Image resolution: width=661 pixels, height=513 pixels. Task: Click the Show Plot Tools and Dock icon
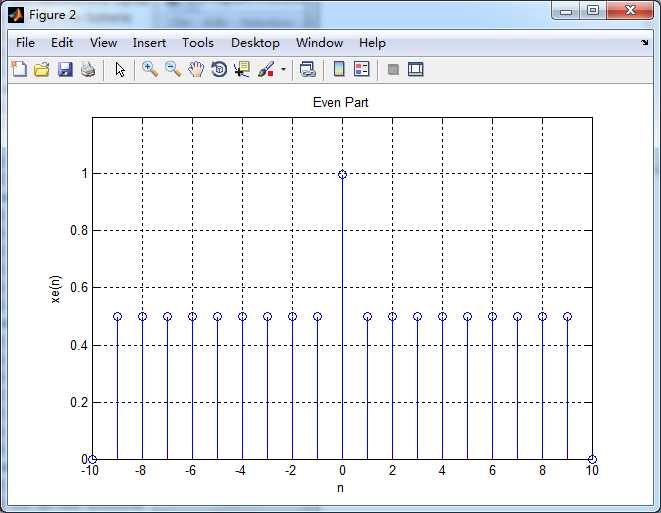tap(416, 69)
